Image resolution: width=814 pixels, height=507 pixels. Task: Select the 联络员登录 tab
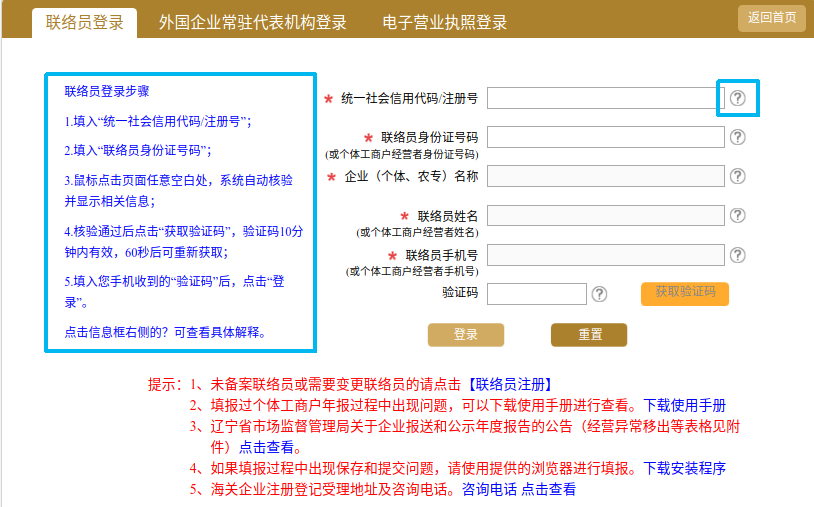coord(85,22)
